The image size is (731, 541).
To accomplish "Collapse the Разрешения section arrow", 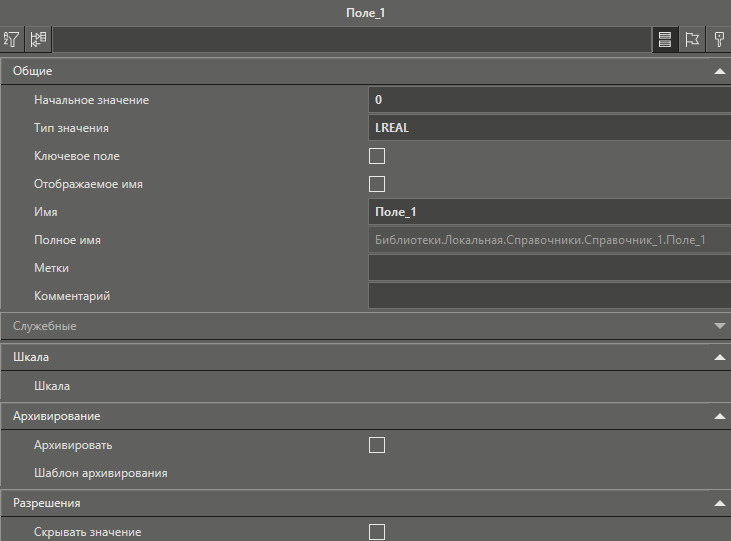I will pos(718,503).
